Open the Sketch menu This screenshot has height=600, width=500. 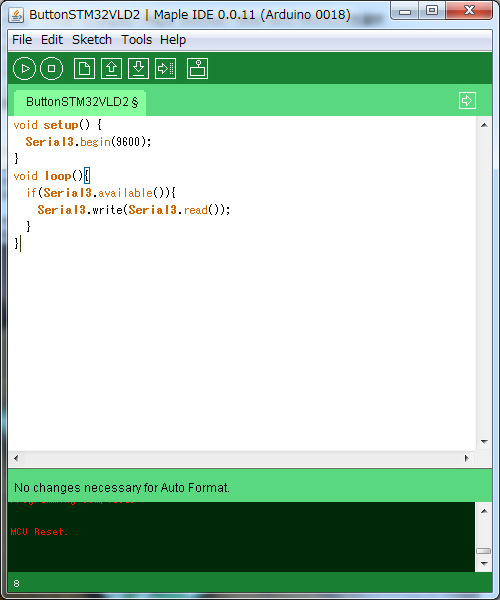click(92, 39)
